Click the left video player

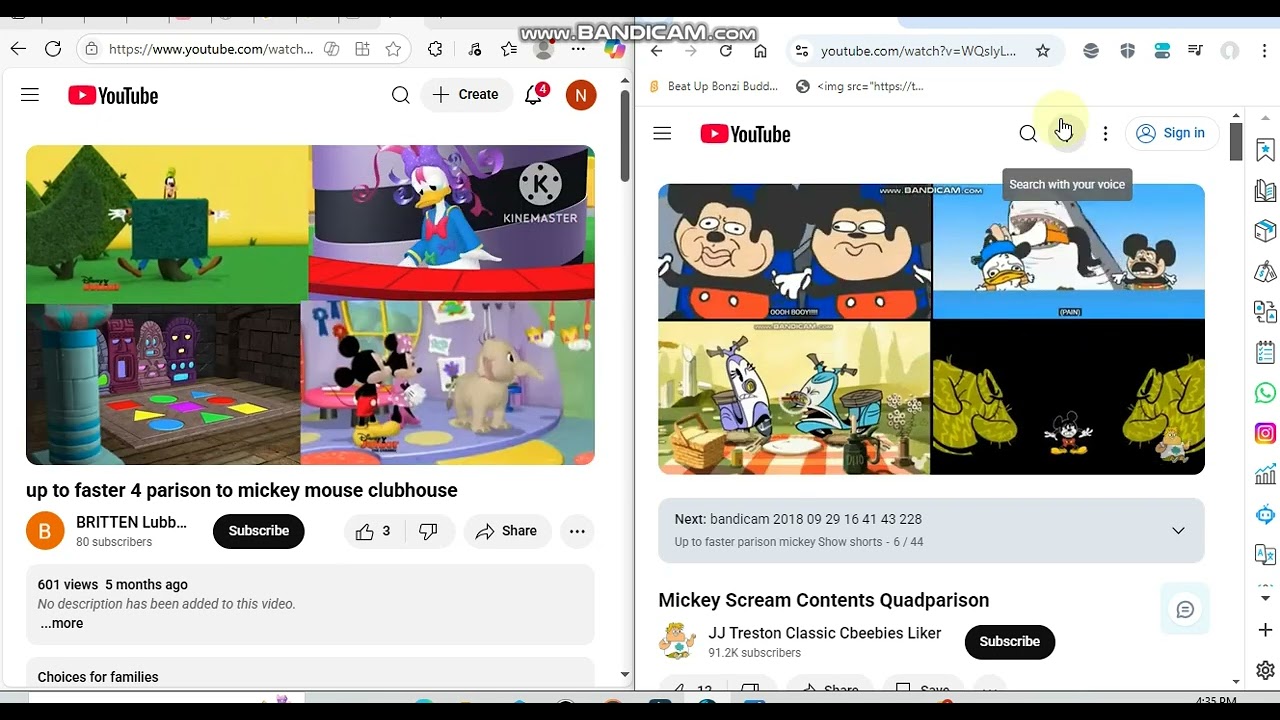pyautogui.click(x=310, y=305)
